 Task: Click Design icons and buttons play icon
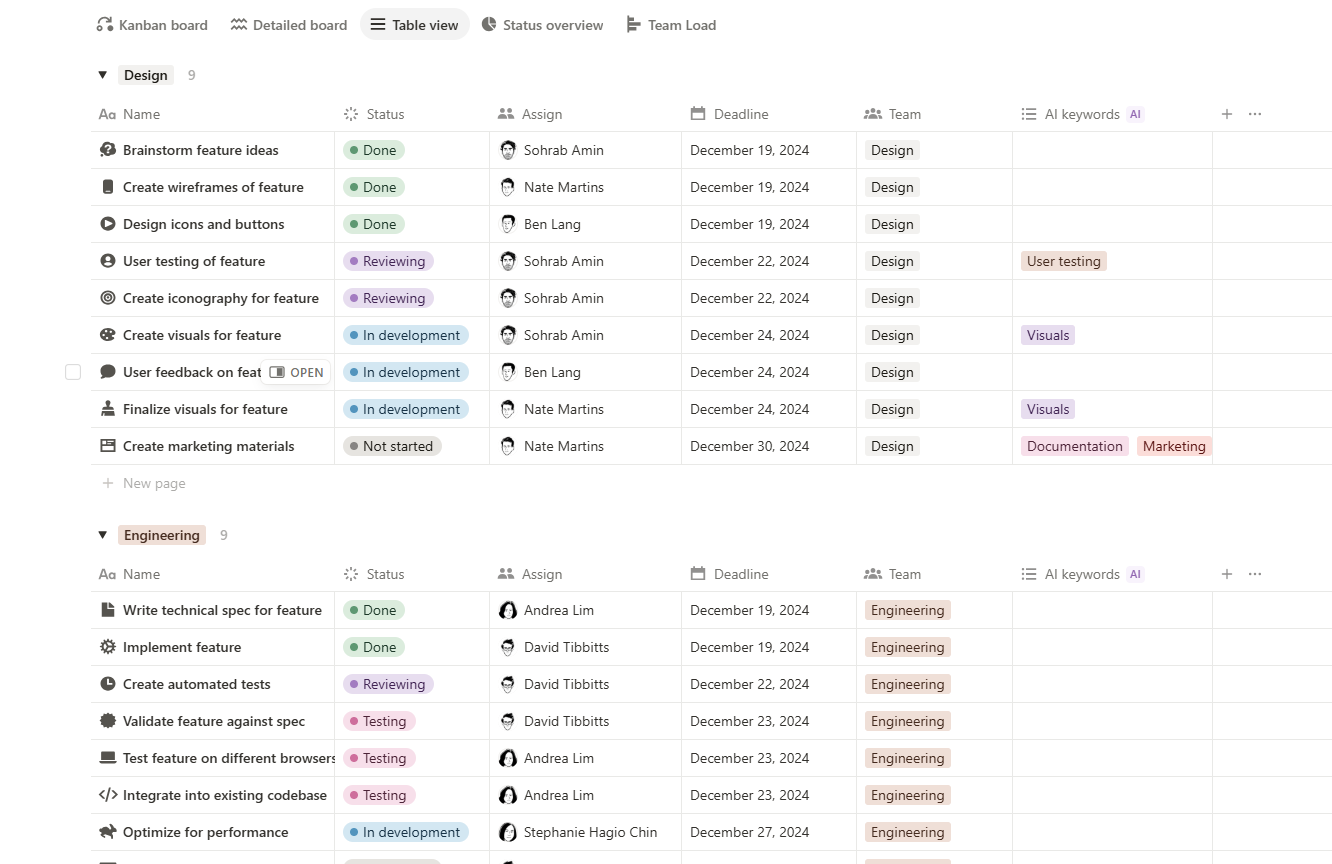108,224
